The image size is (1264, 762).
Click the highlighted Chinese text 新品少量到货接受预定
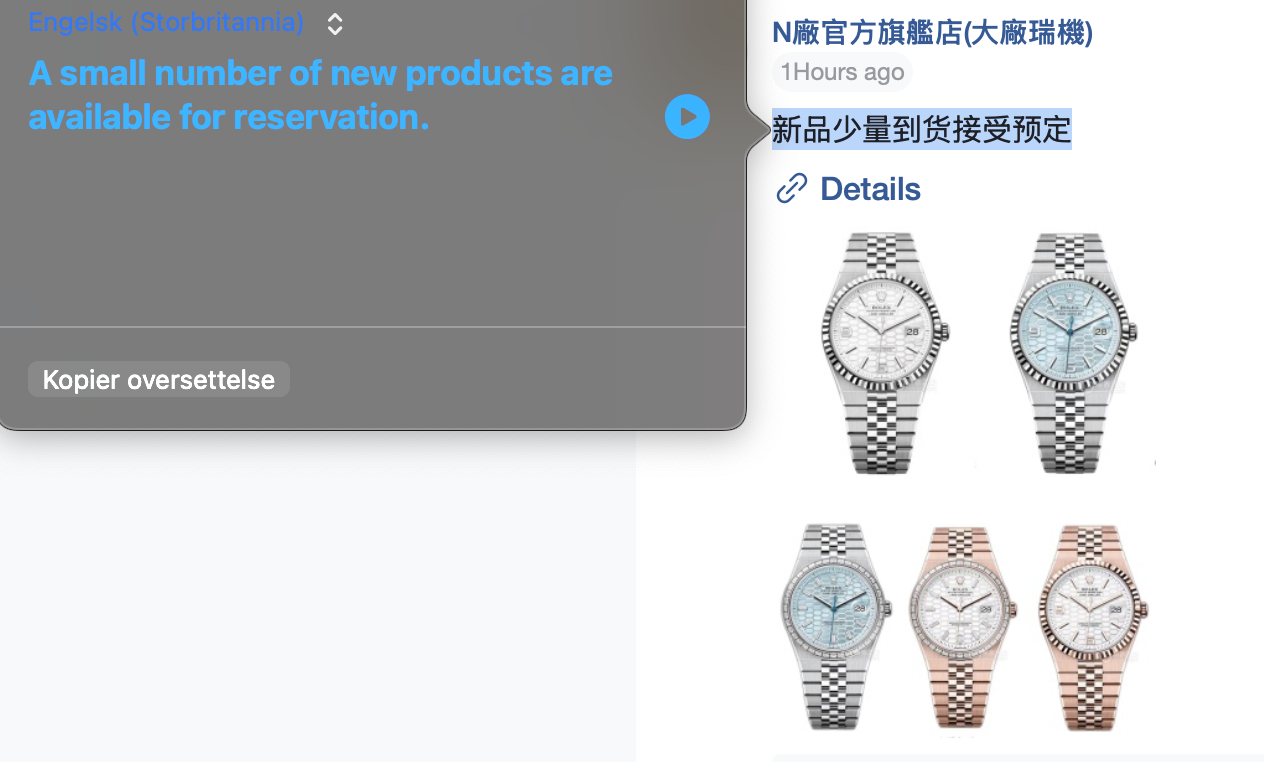pos(921,129)
